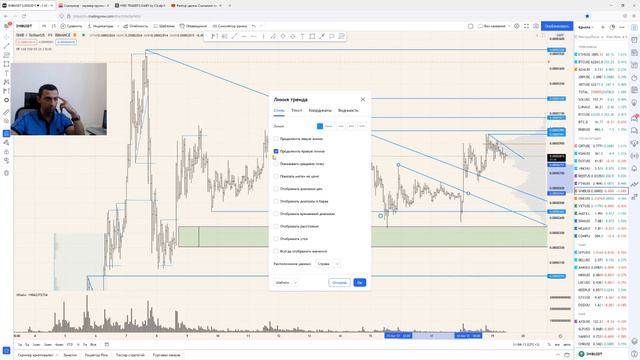The height and width of the screenshot is (360, 640).
Task: Enable 'Всегда отображать значения' checkbox
Action: tap(276, 251)
